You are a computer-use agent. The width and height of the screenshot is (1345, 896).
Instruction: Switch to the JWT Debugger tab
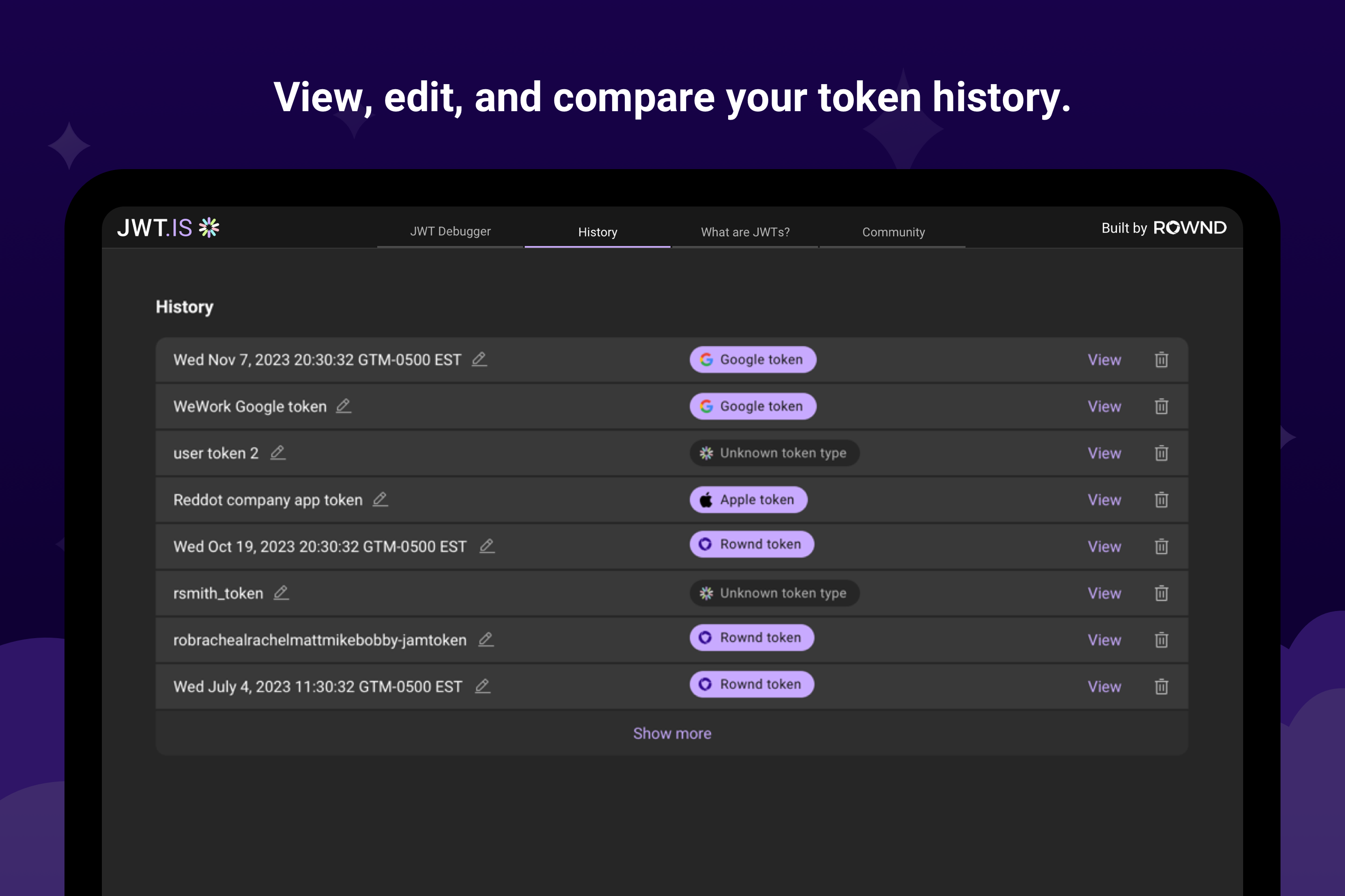[450, 231]
